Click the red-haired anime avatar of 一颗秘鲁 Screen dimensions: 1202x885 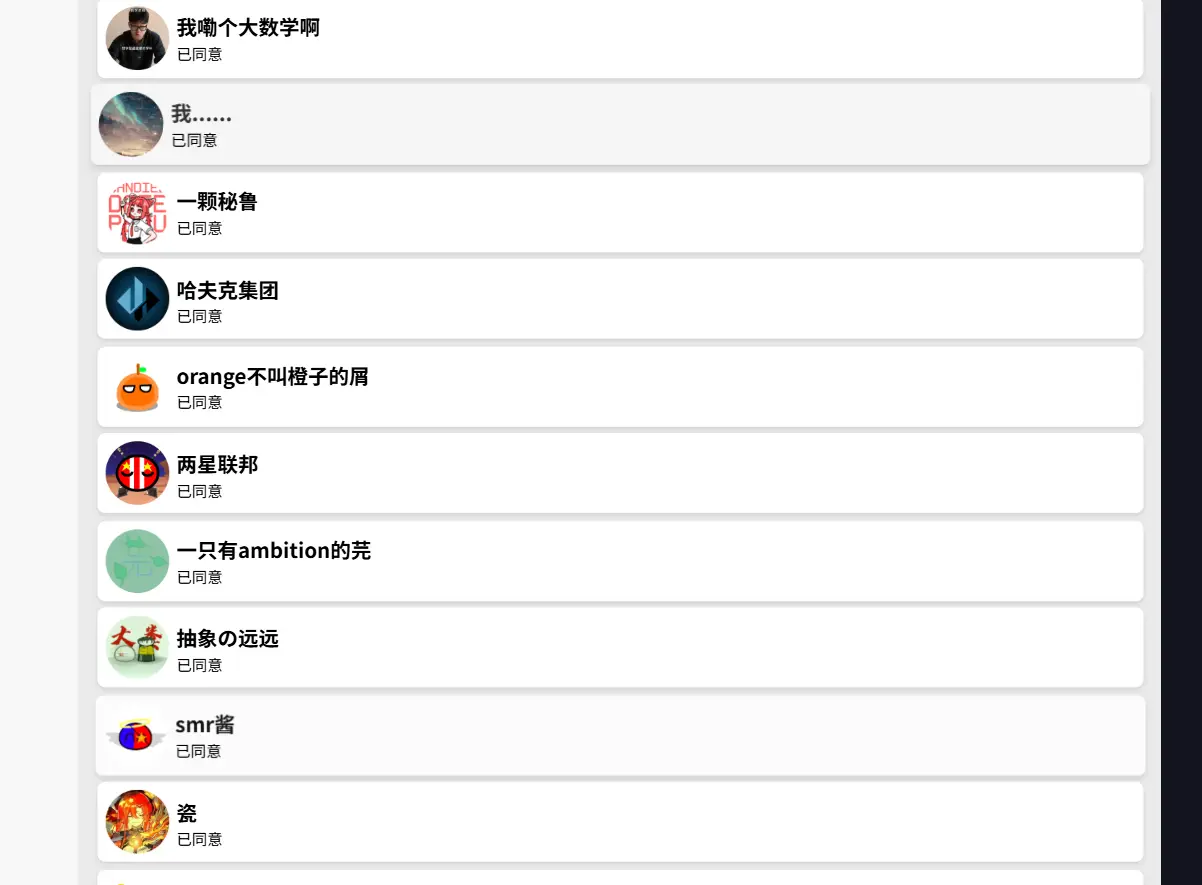click(137, 212)
